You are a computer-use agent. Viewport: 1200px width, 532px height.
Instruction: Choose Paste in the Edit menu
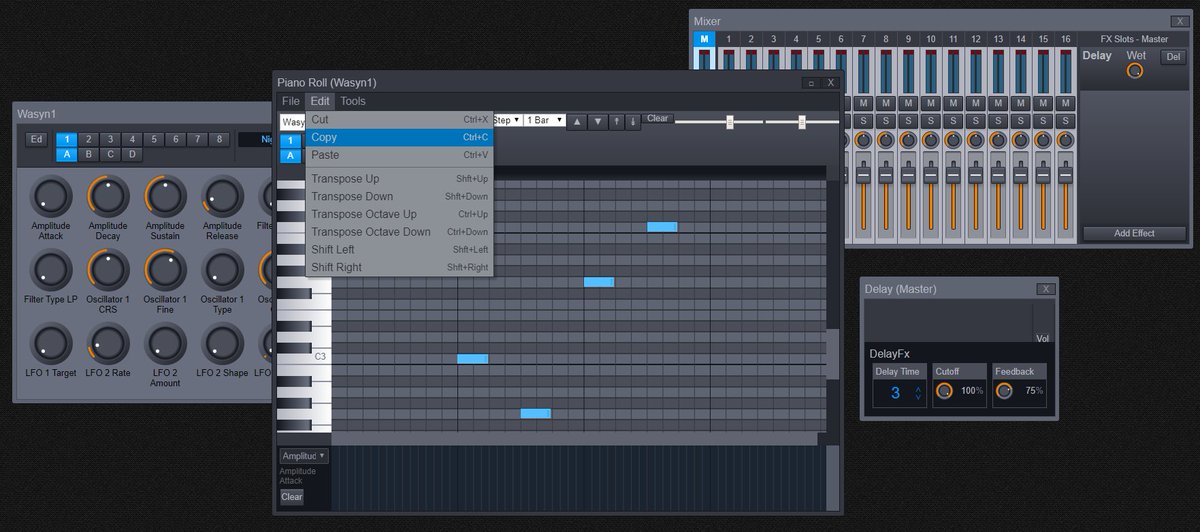tap(399, 155)
